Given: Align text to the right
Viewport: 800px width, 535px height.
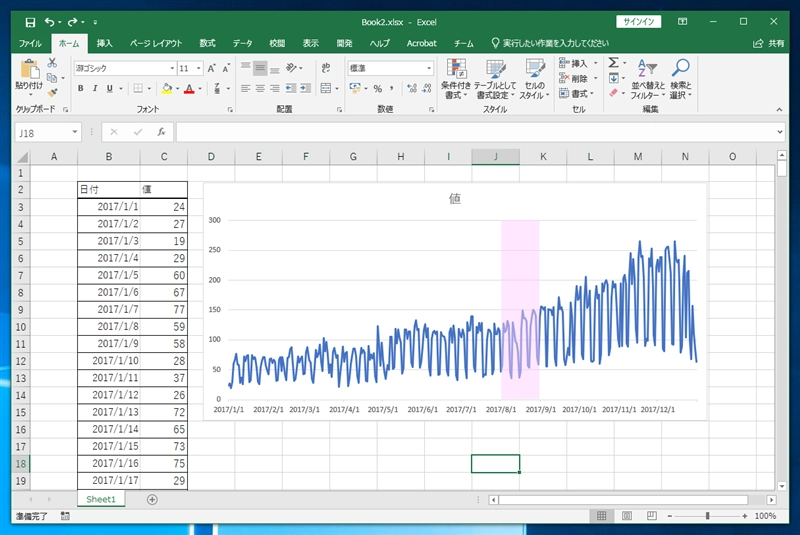Looking at the screenshot, I should 275,88.
